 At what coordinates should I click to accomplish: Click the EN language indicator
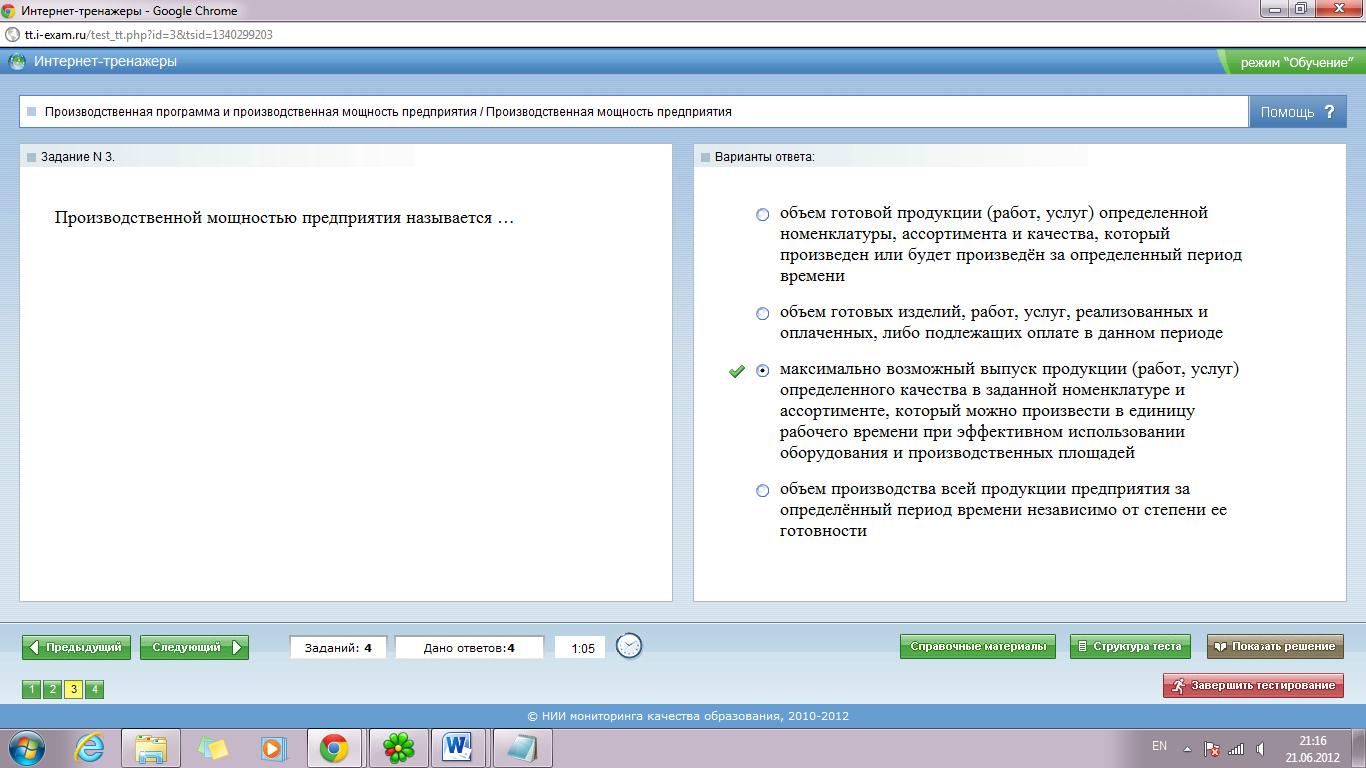pyautogui.click(x=1160, y=746)
